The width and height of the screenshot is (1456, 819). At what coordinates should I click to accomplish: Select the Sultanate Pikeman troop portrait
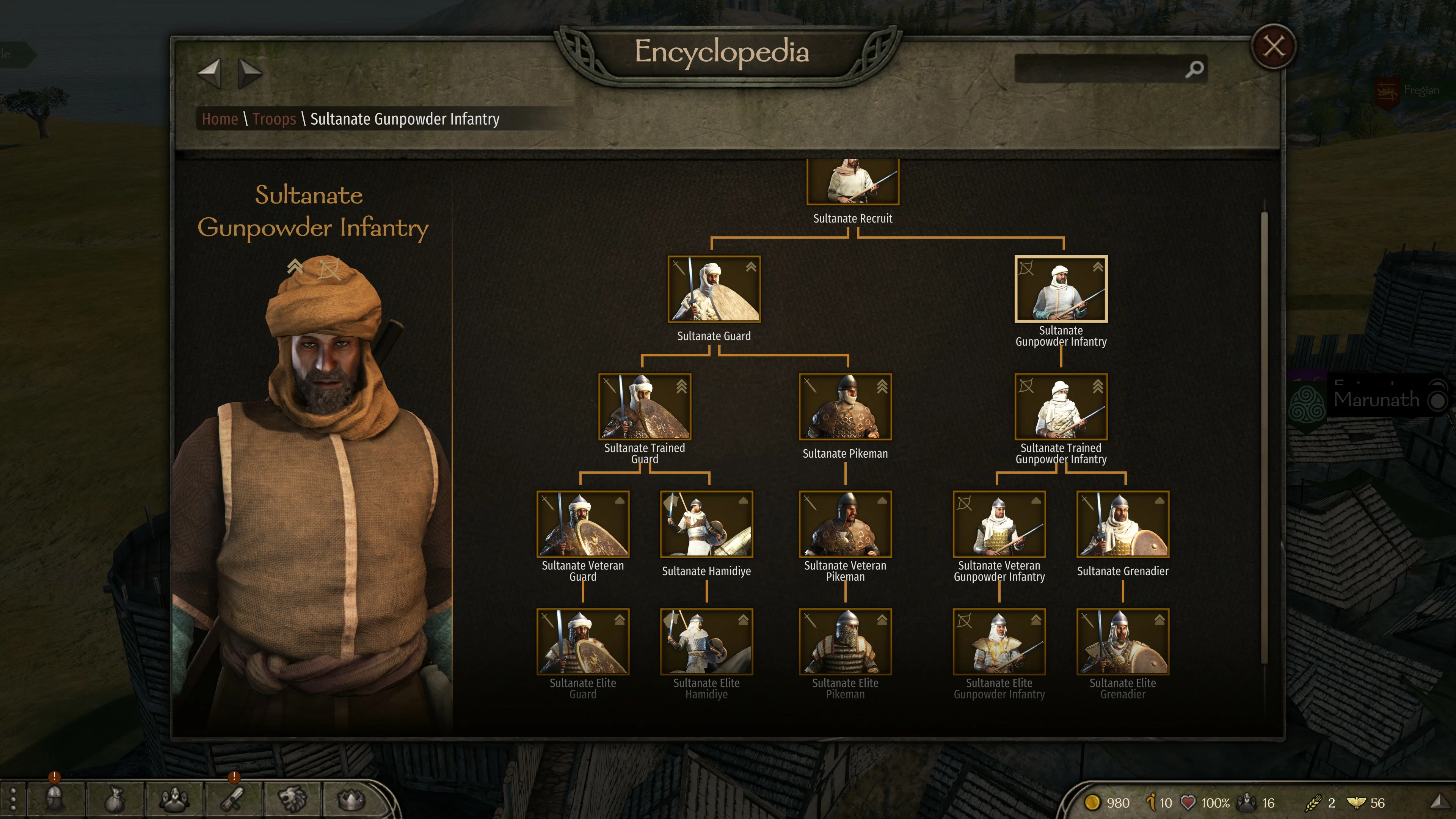pos(845,406)
